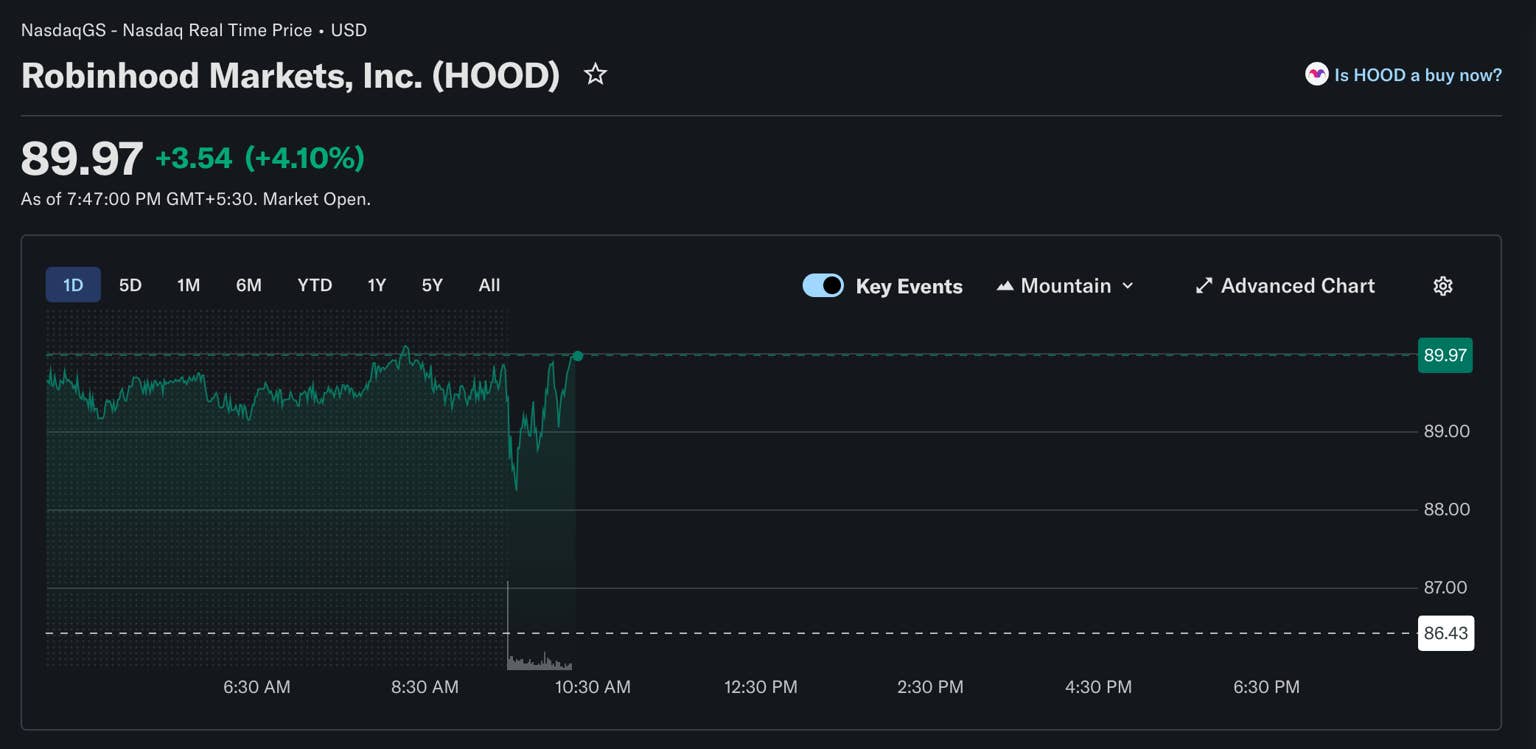Star HOOD to add to watchlist
Screen dimensions: 1536x749
click(595, 75)
